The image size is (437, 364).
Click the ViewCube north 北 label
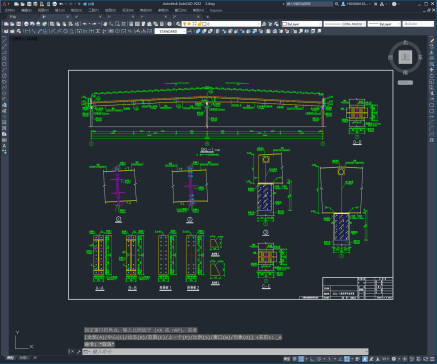click(406, 42)
